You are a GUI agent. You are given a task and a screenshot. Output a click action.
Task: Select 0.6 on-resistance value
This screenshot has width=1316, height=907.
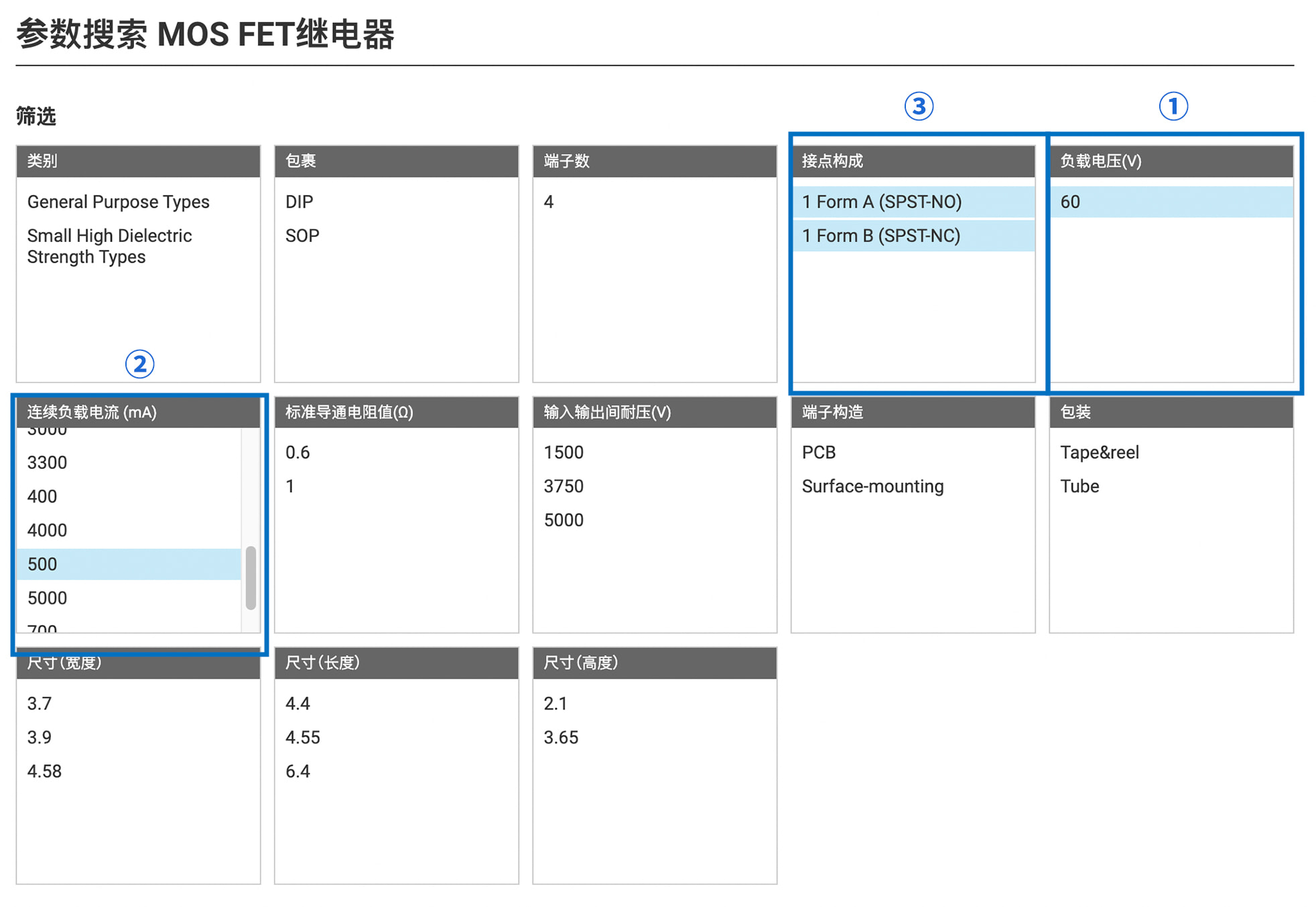pos(298,452)
